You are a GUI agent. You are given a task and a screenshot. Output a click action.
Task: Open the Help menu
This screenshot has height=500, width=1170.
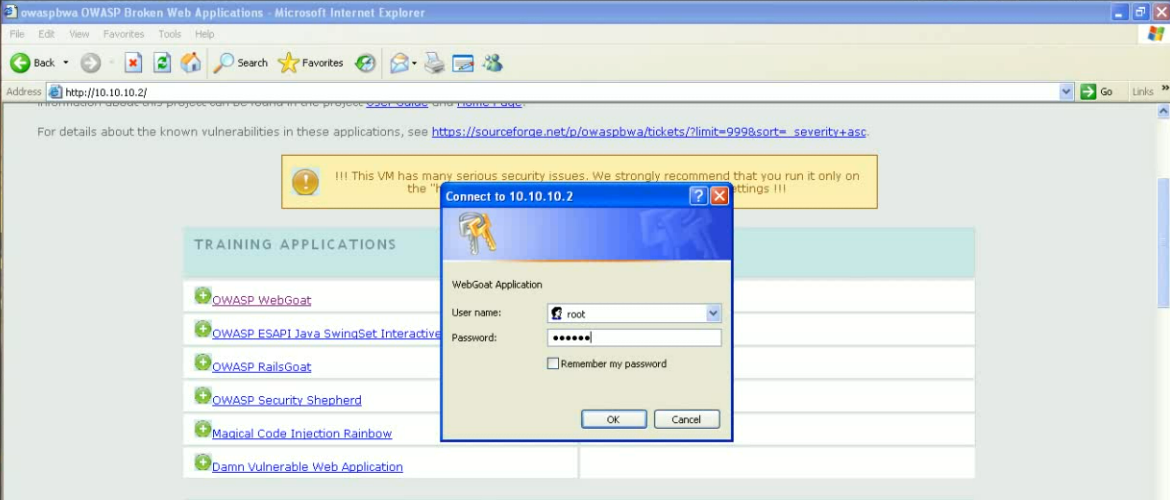pos(204,34)
